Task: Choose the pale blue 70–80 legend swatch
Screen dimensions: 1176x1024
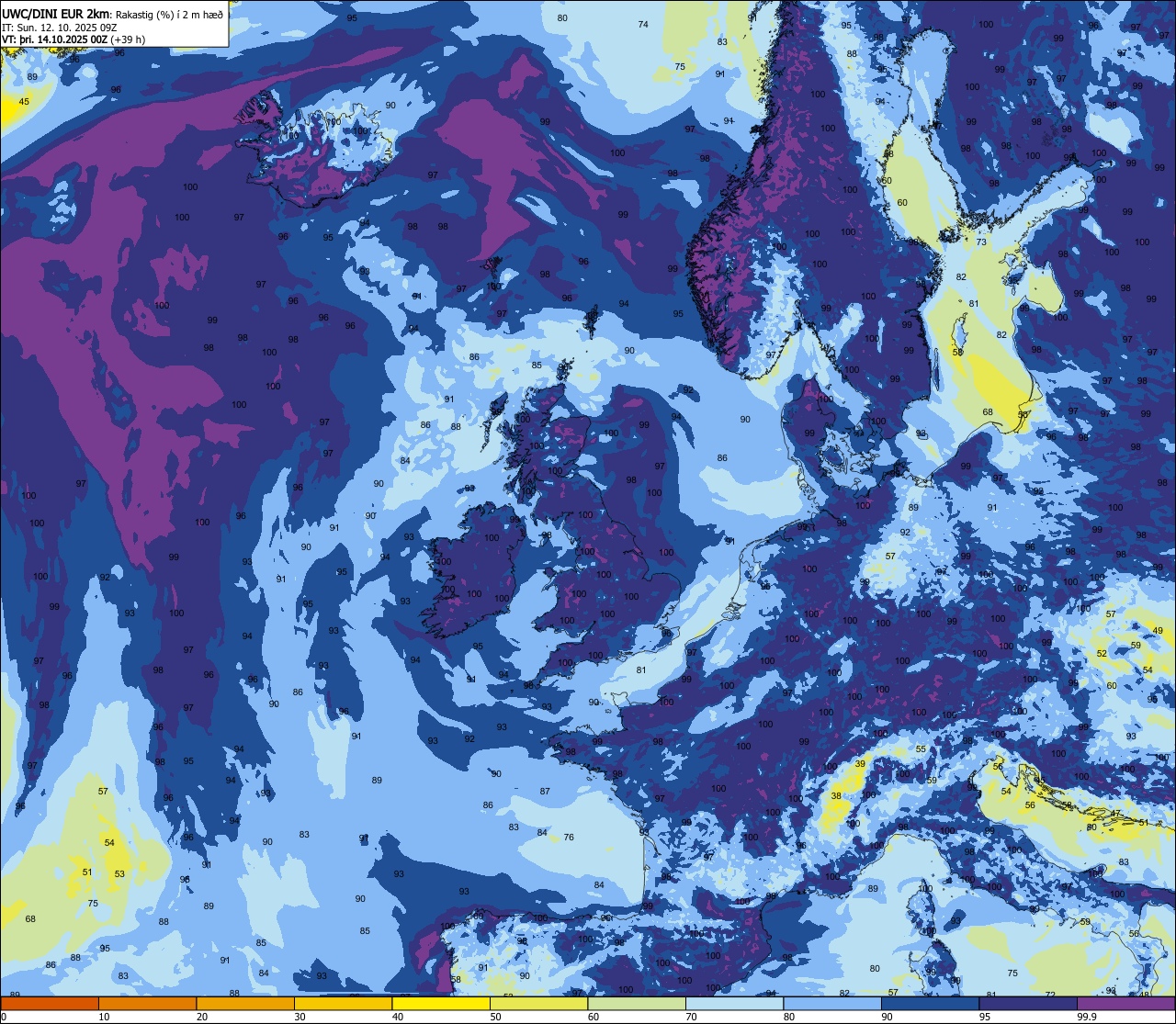Action: [734, 1004]
